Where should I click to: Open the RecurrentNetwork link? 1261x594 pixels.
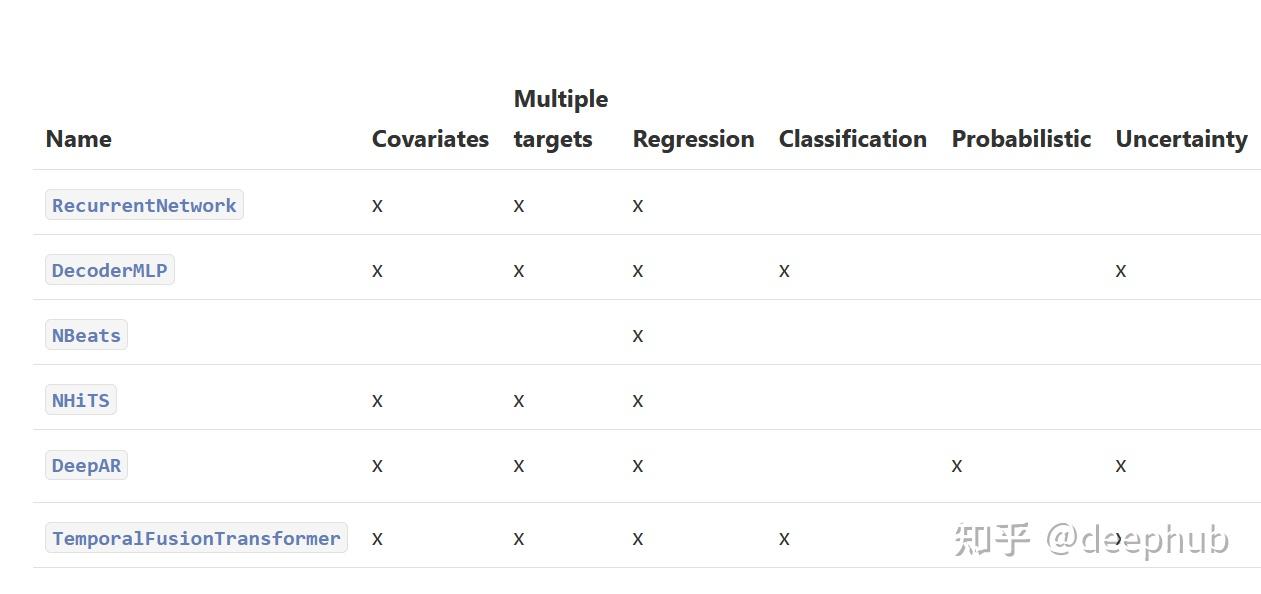pos(144,205)
